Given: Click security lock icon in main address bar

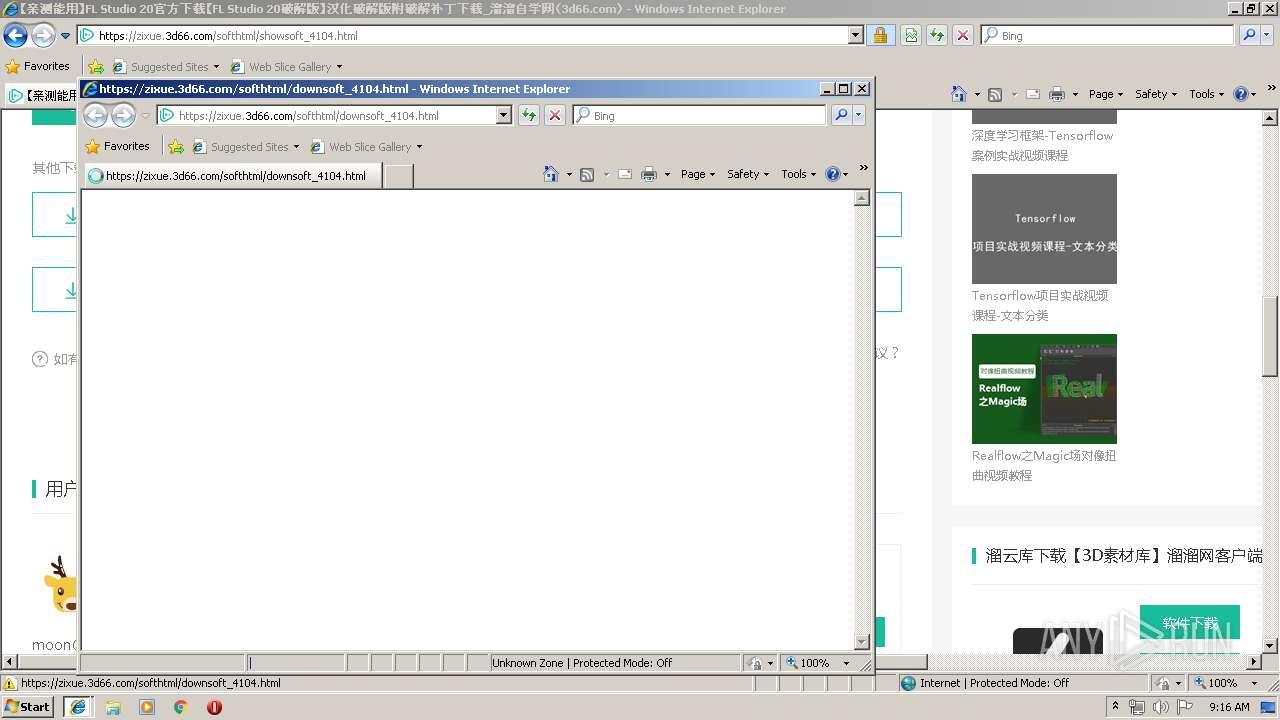Looking at the screenshot, I should 880,36.
